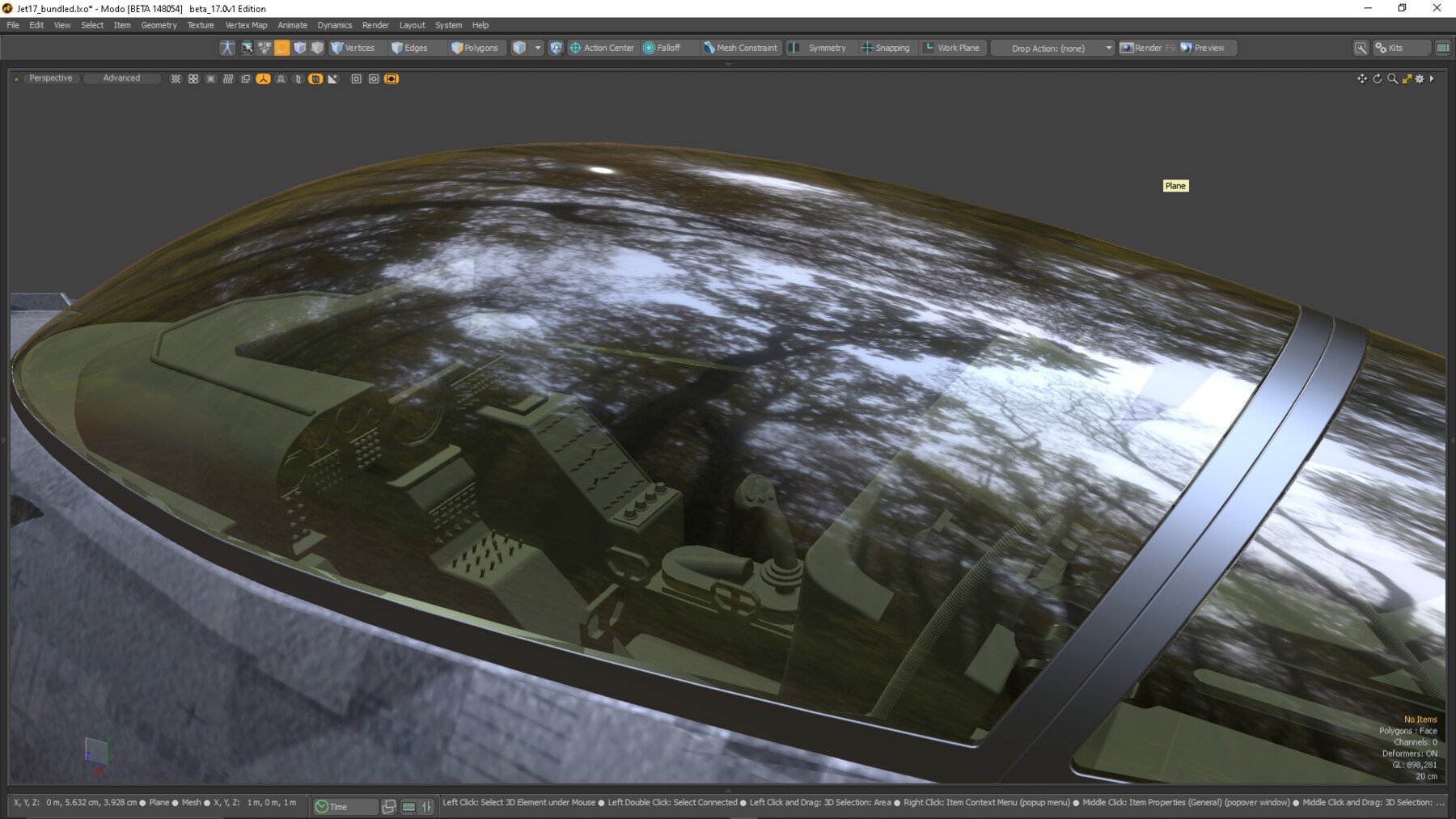This screenshot has width=1456, height=819.
Task: Open the File menu
Action: (x=13, y=25)
